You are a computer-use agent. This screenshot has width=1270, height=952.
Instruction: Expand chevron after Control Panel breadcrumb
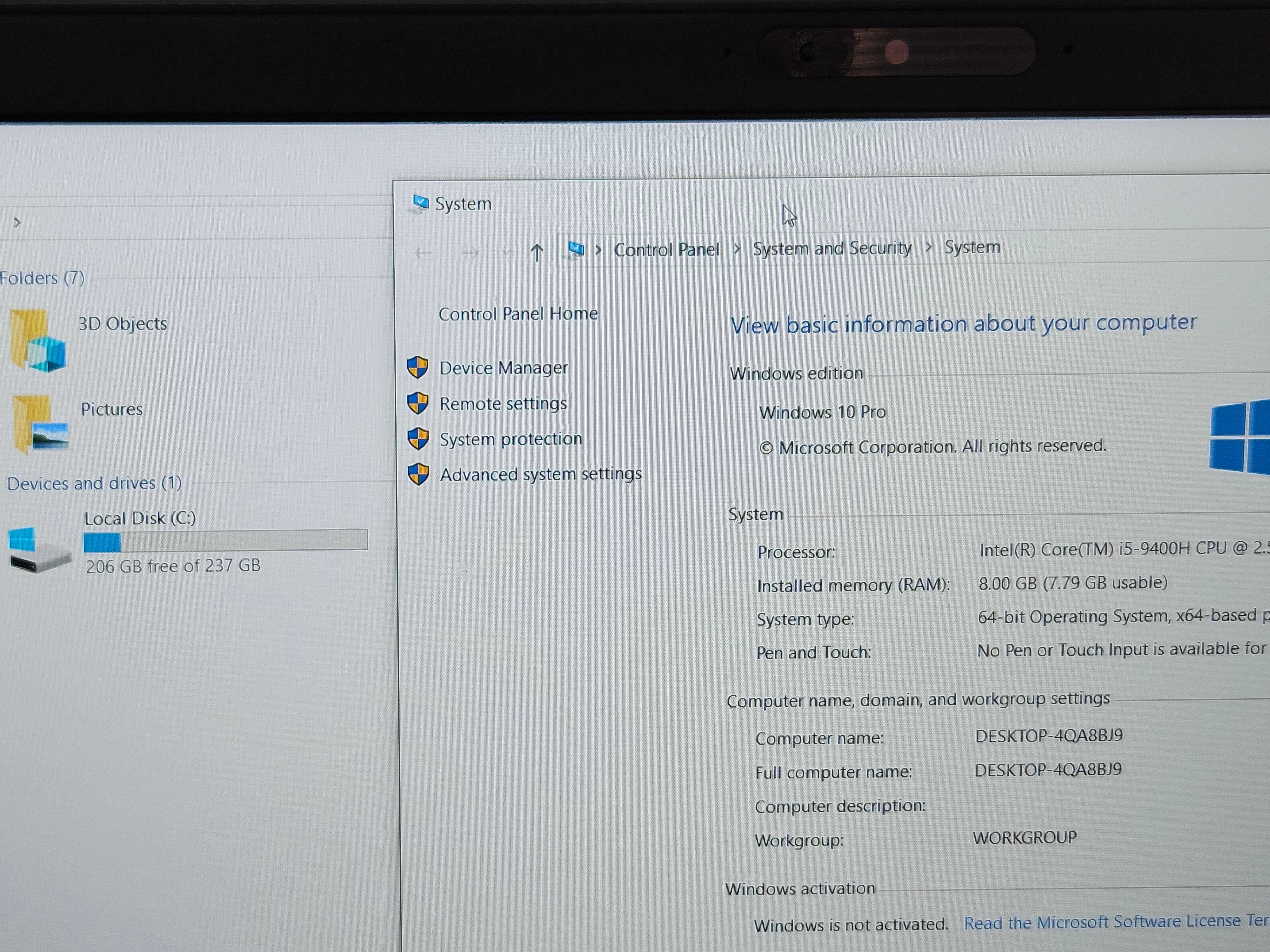tap(737, 249)
